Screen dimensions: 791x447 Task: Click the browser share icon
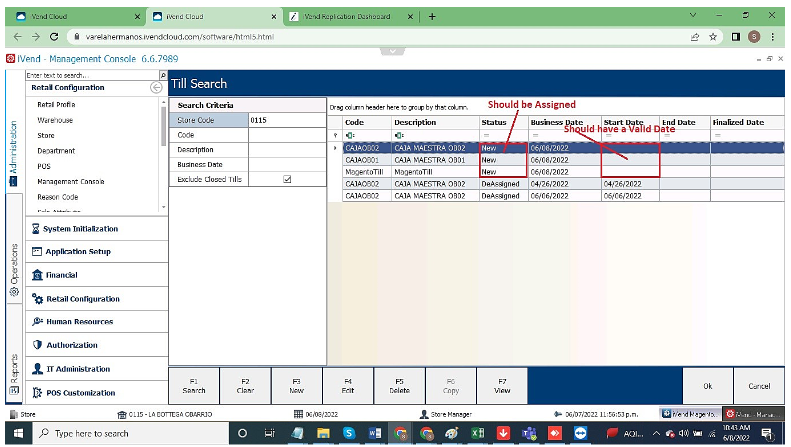point(695,37)
